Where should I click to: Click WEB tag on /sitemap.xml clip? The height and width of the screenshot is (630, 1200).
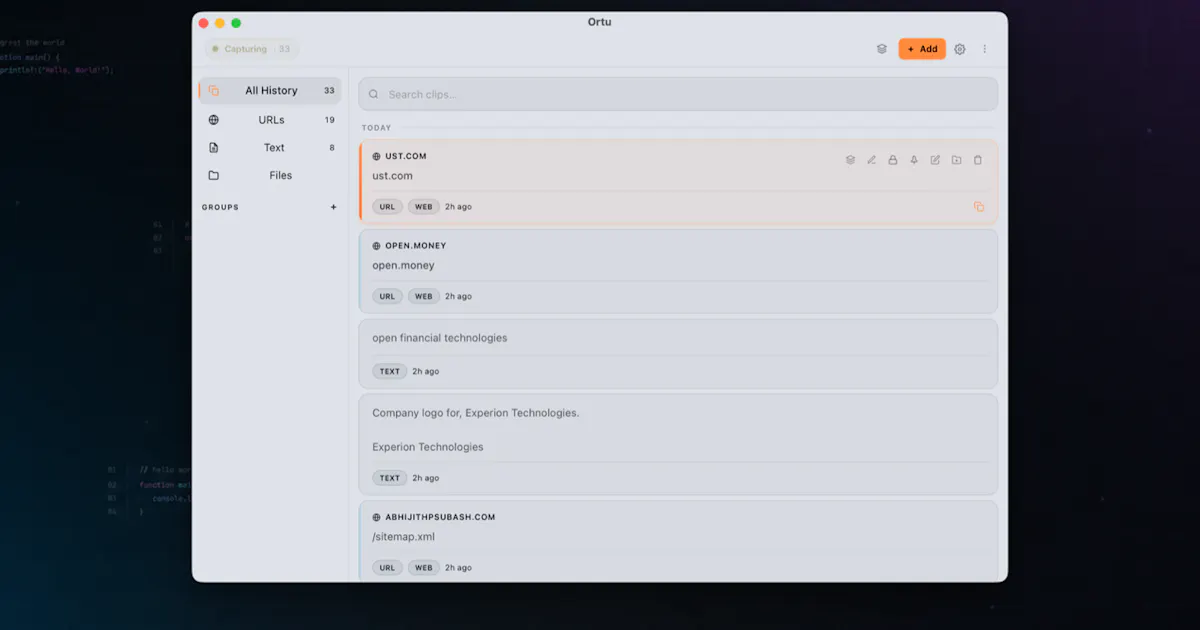click(x=424, y=568)
